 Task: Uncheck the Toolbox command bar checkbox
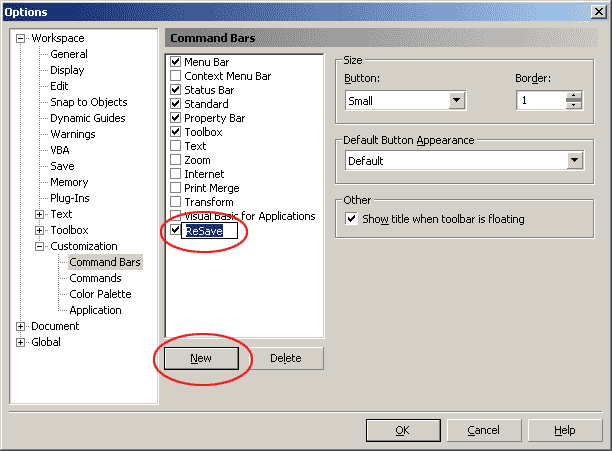(x=176, y=132)
